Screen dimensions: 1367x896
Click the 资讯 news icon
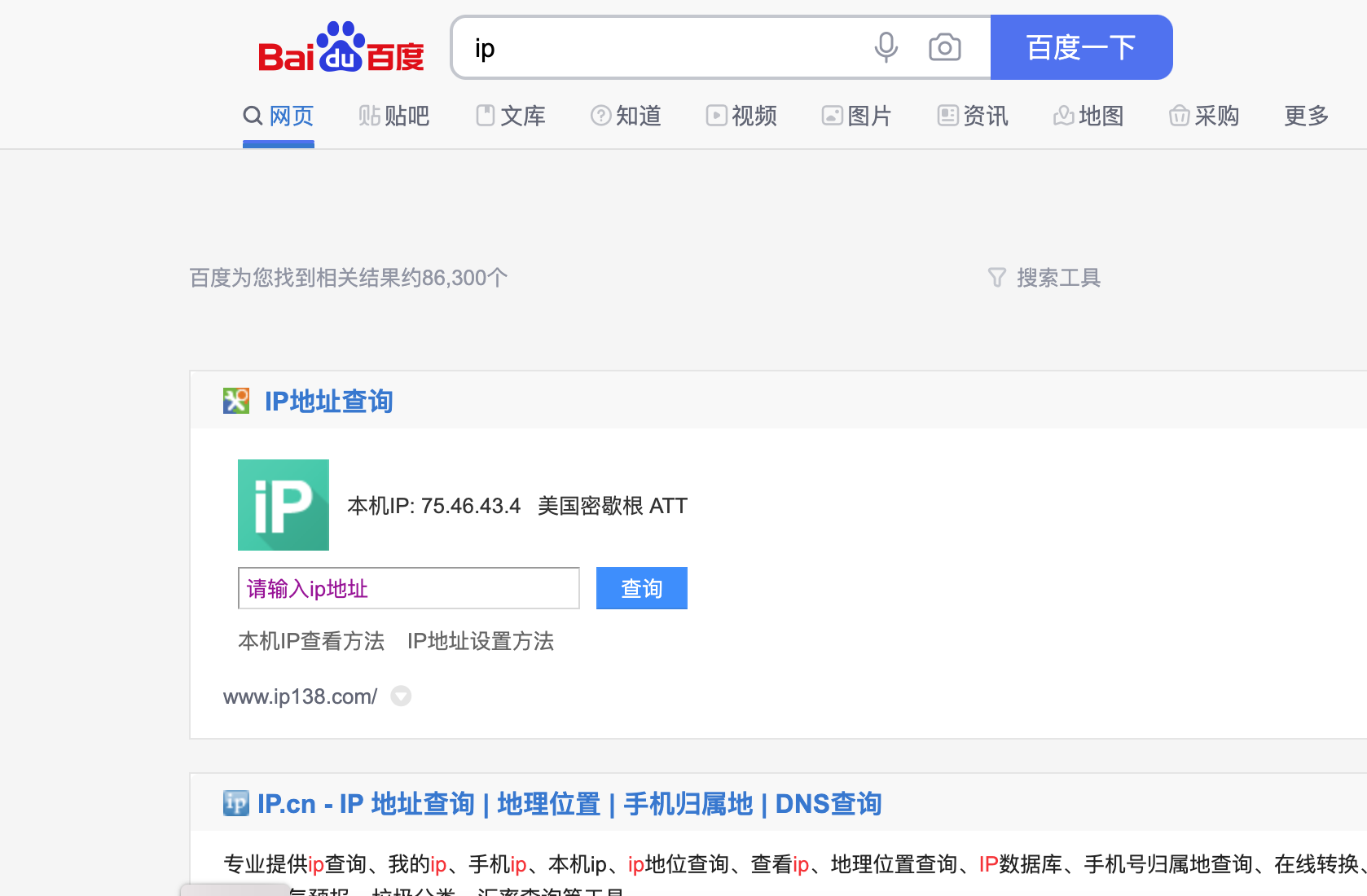pos(948,116)
